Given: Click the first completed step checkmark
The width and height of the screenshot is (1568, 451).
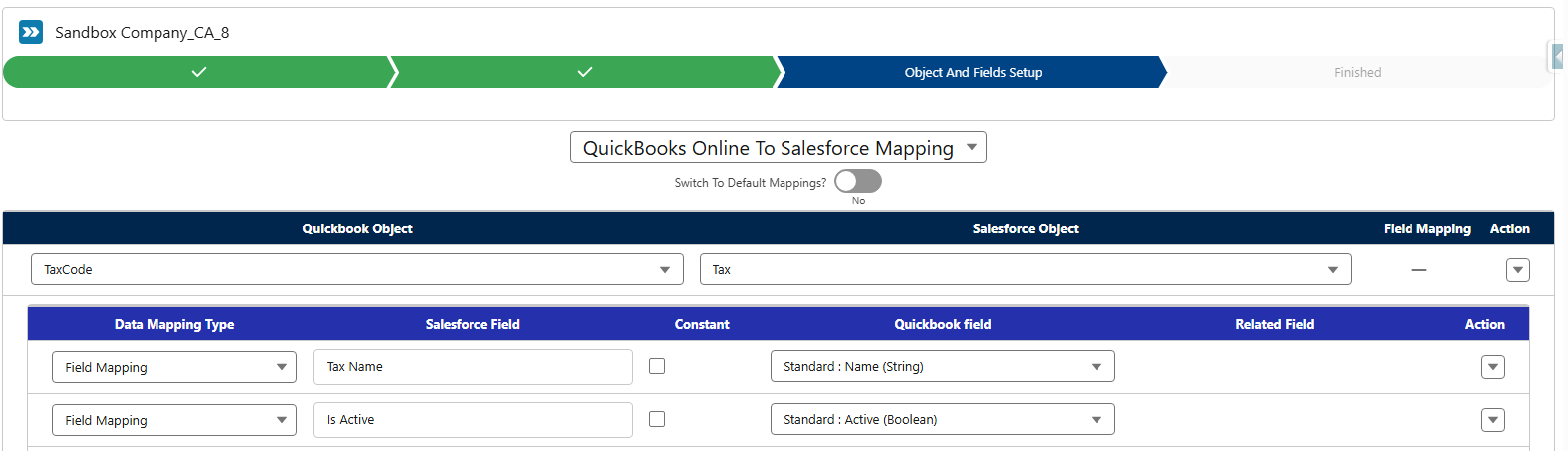Looking at the screenshot, I should (x=199, y=72).
